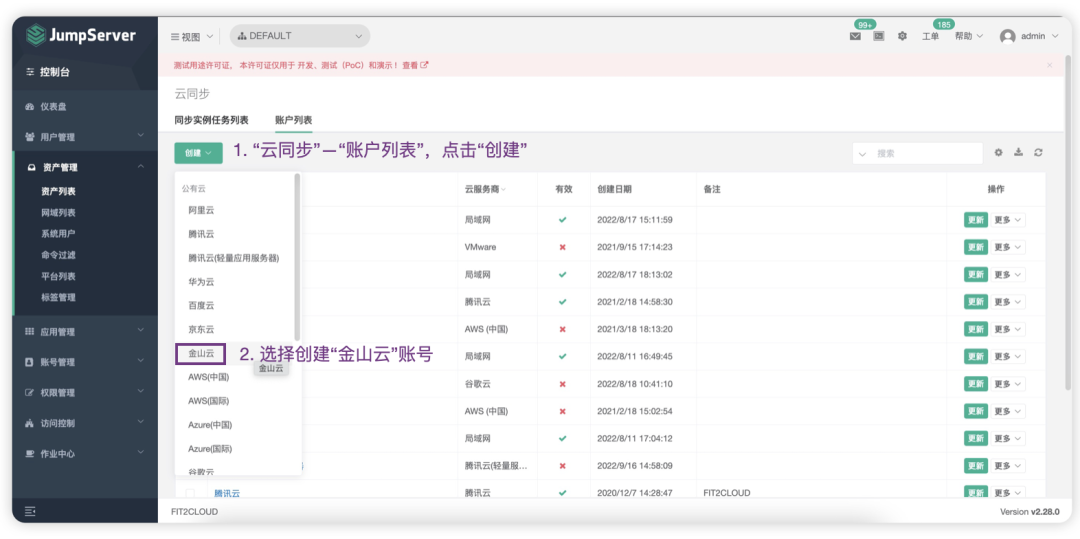Choose 阿里云 from create menu
The image size is (1080, 539).
(201, 211)
